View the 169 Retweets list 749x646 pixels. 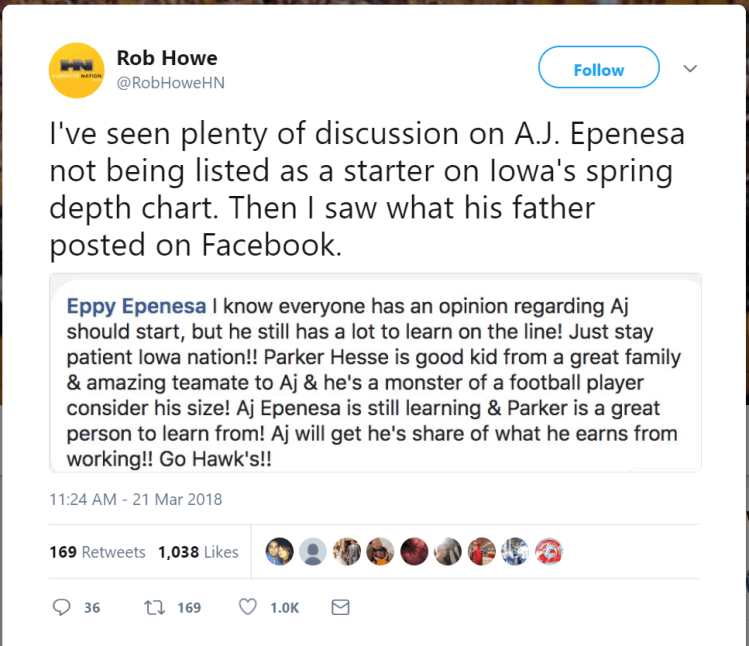pos(97,552)
